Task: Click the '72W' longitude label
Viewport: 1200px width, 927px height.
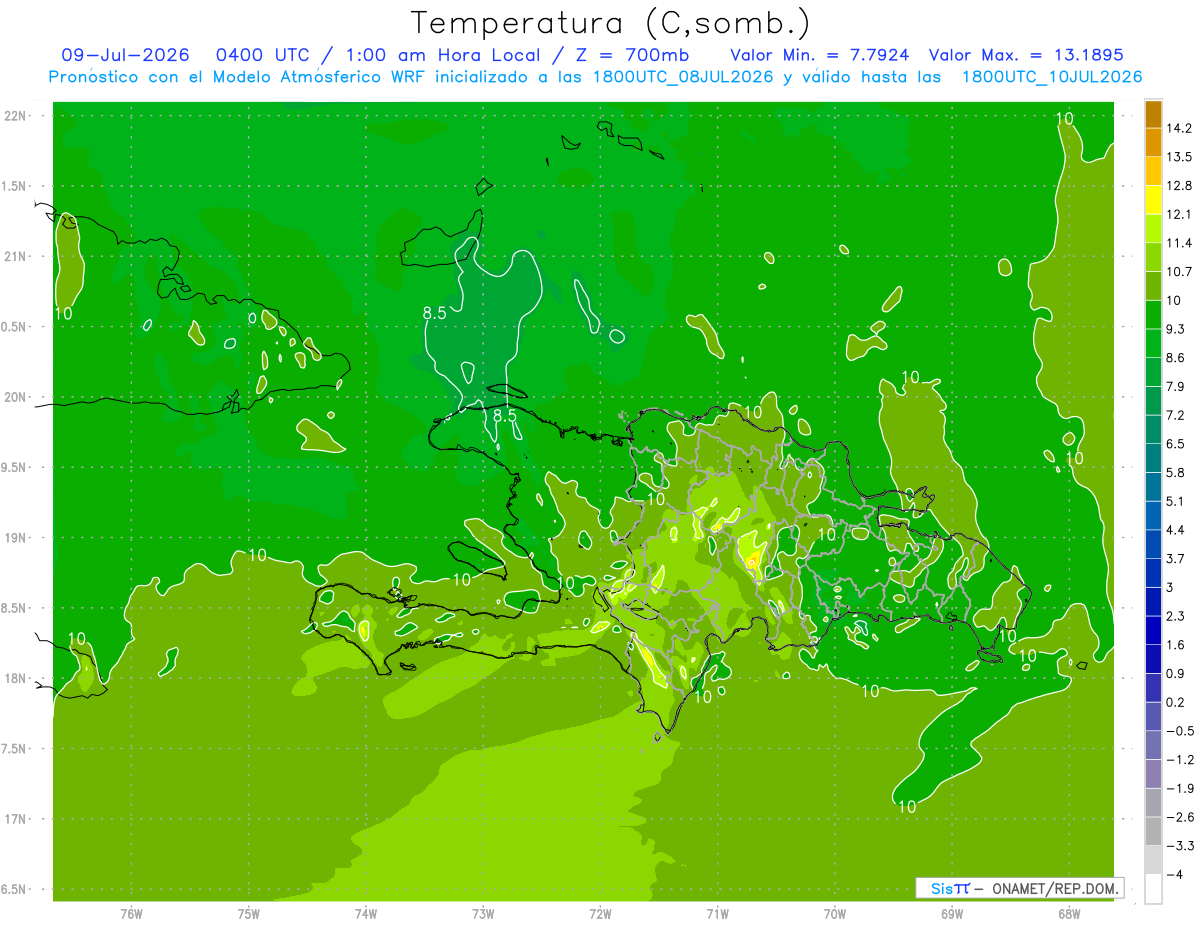Action: click(x=600, y=913)
